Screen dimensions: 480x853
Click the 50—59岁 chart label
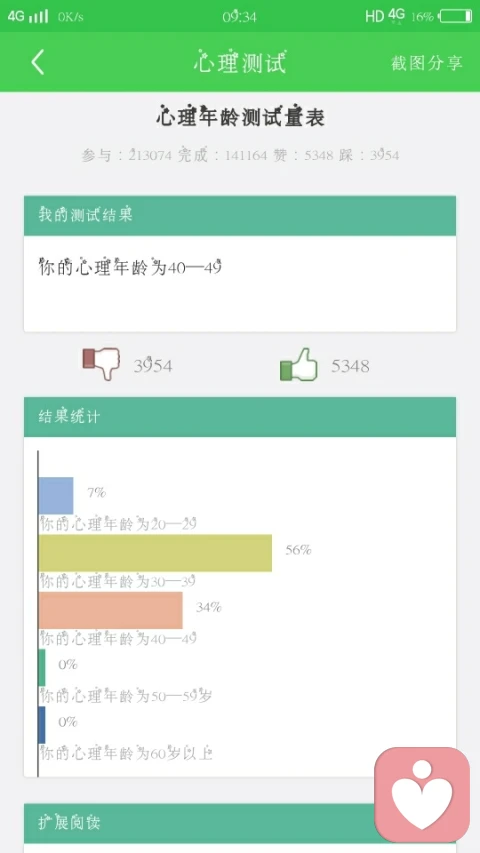point(126,696)
